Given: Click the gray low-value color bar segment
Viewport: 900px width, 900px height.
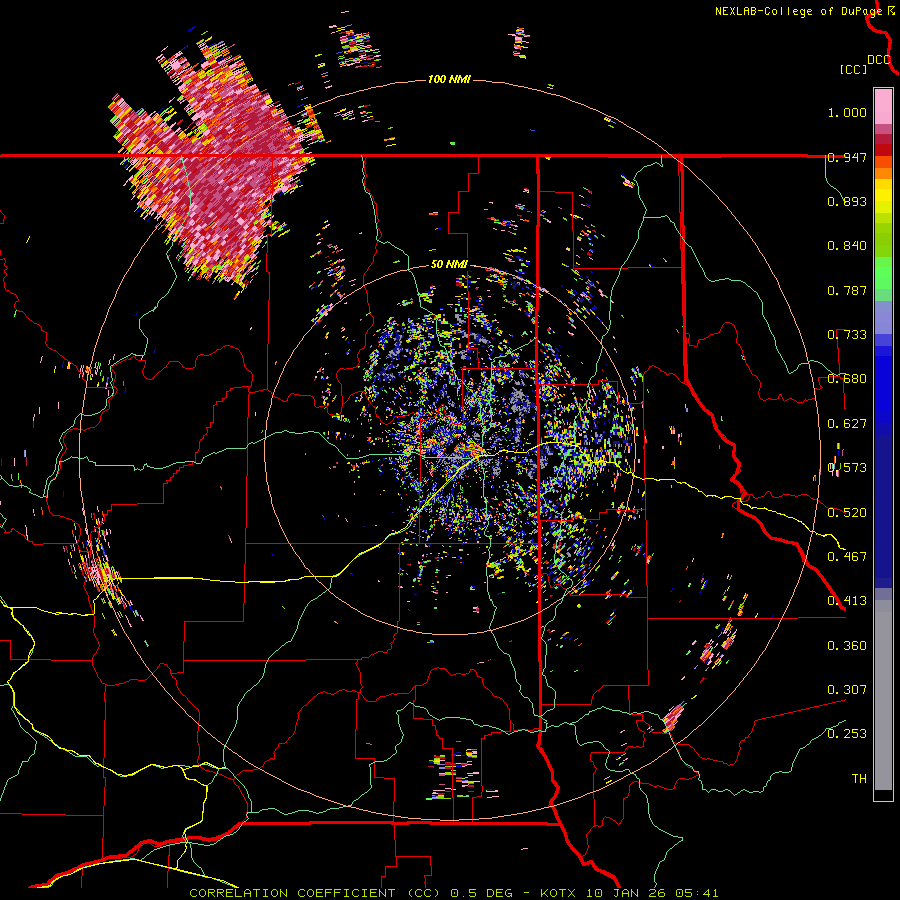Looking at the screenshot, I should (883, 695).
